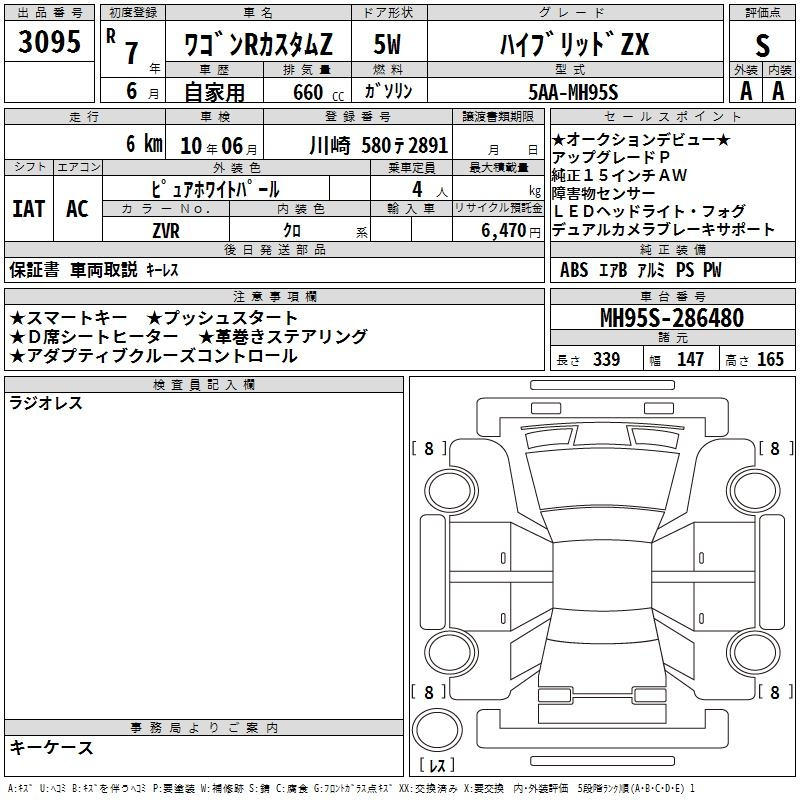The image size is (800, 800).
Task: Click the sales point 純正15インチAW
Action: coord(619,175)
